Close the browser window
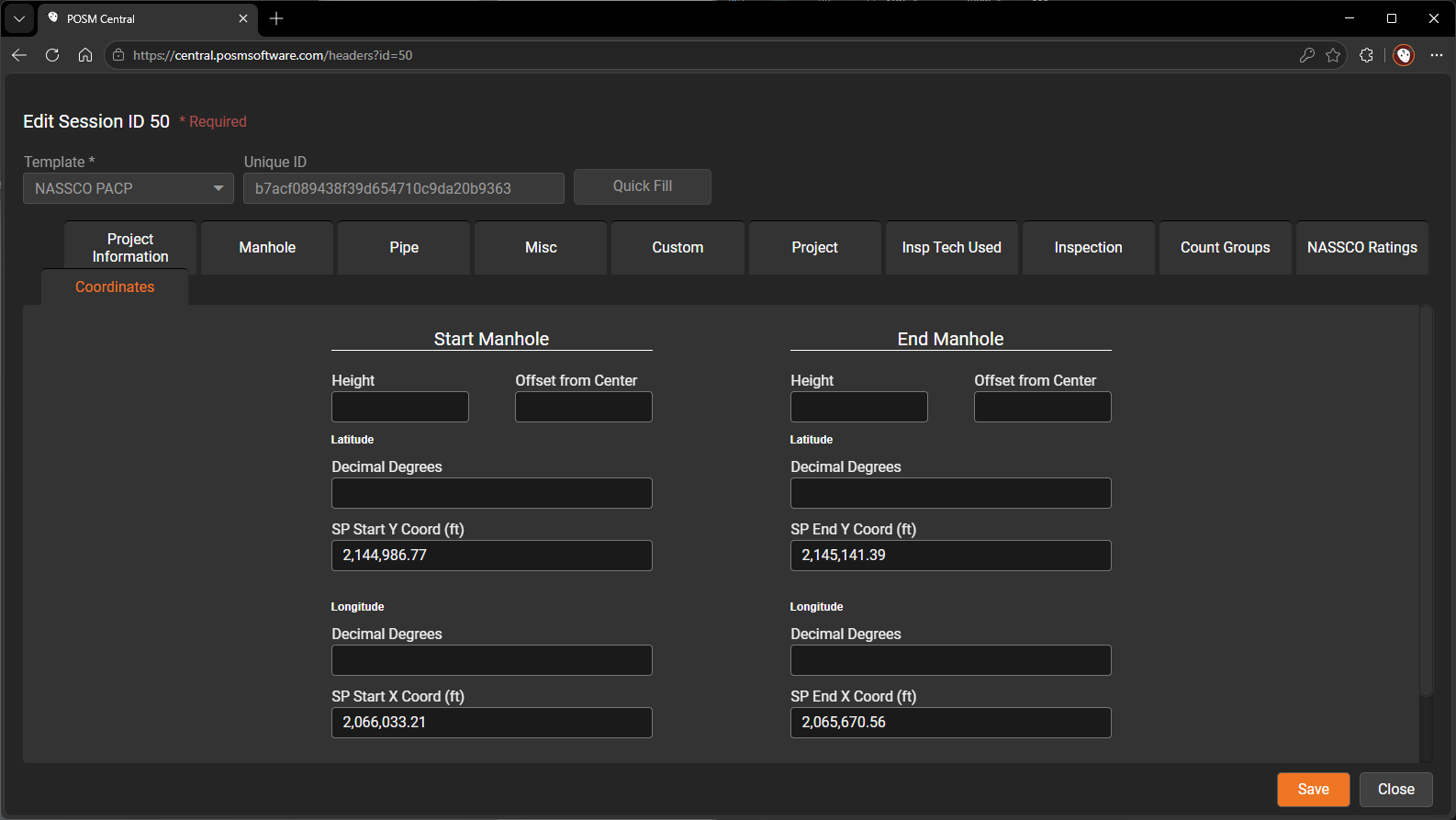This screenshot has width=1456, height=820. pyautogui.click(x=1434, y=18)
